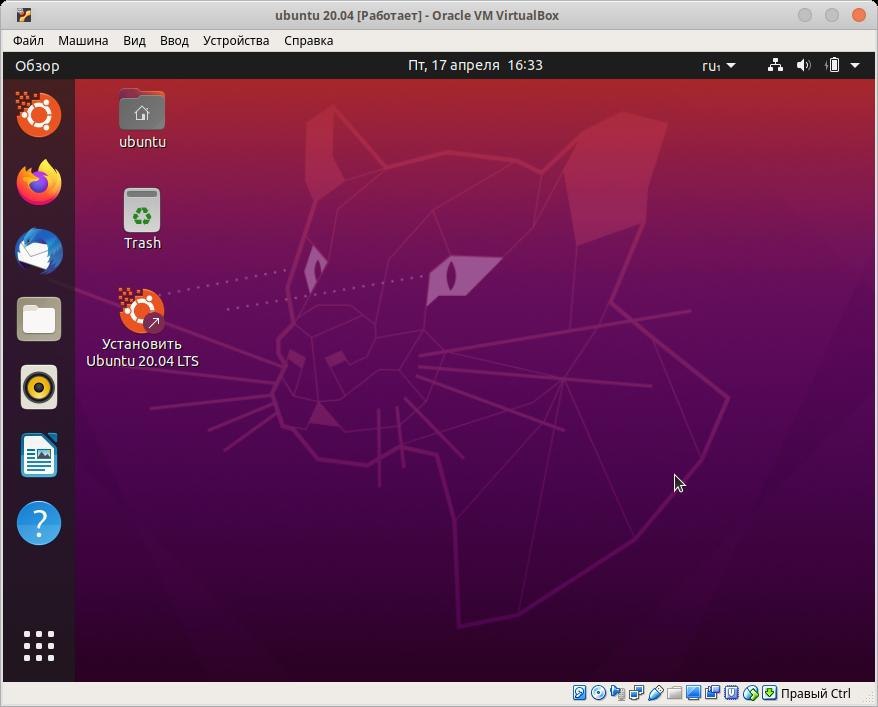Open the Вид menu
This screenshot has width=878, height=707.
point(134,41)
